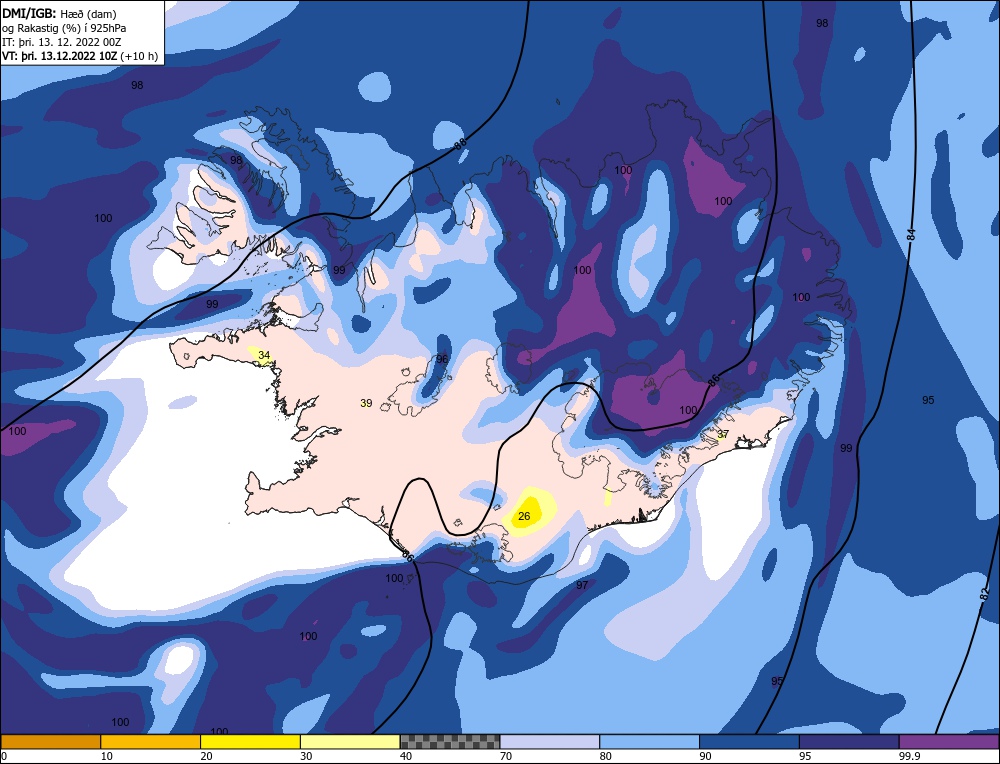Click the orange 10–20 legend swatch
This screenshot has height=764, width=1000.
(151, 741)
